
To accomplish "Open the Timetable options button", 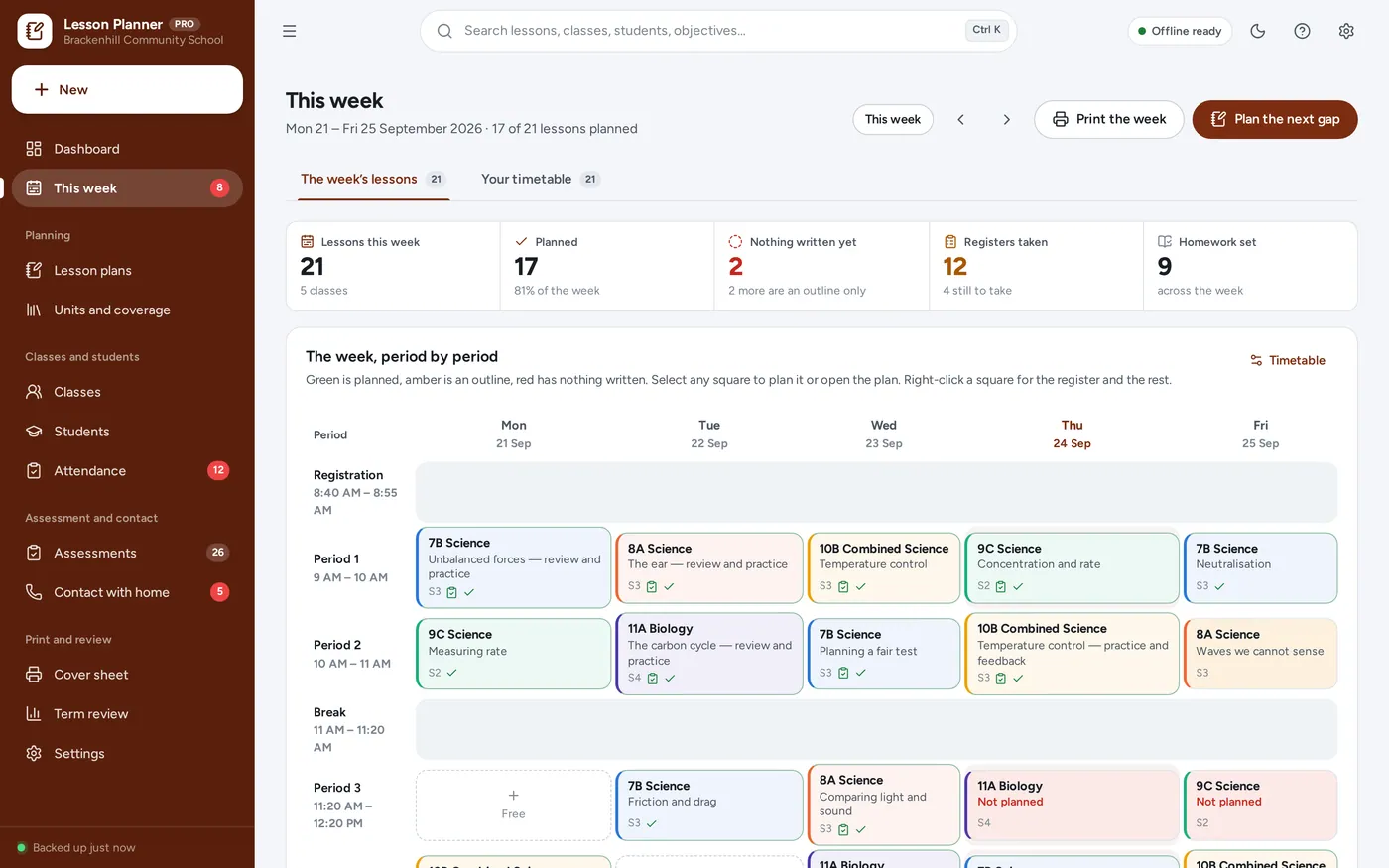I will coord(1288,360).
